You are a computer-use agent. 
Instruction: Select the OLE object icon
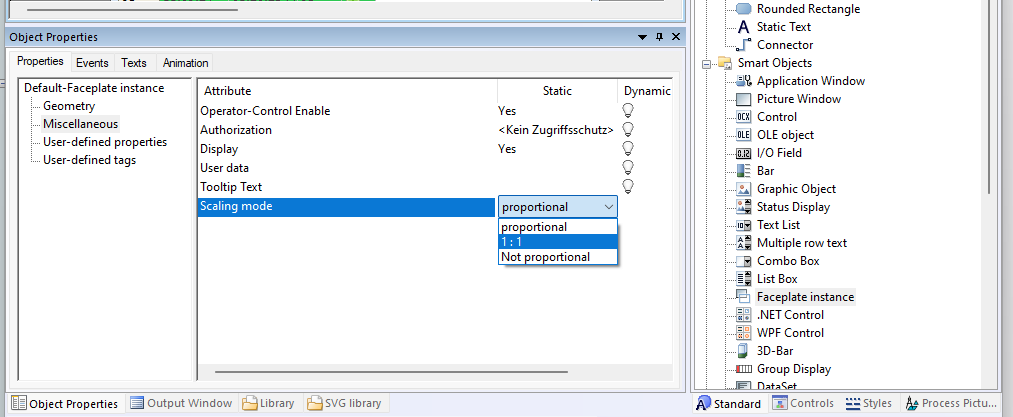click(x=744, y=135)
